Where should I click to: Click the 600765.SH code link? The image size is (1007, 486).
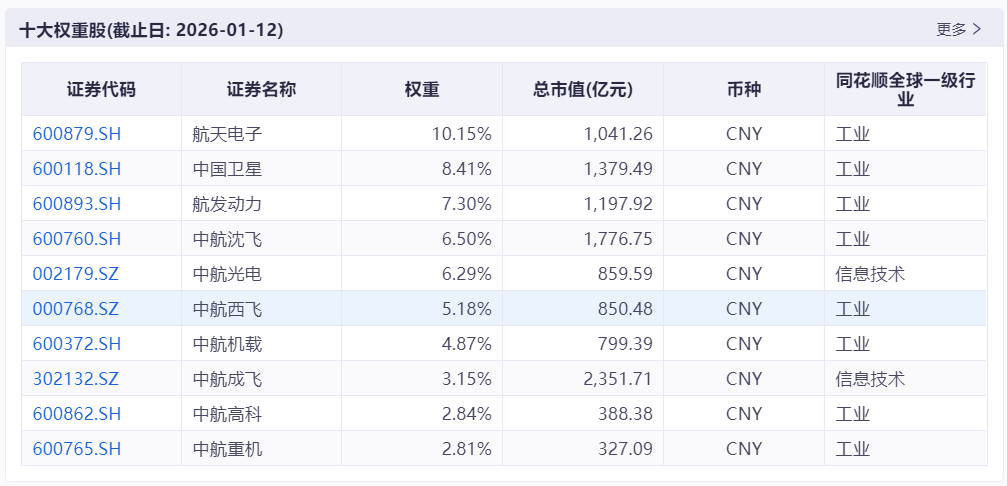point(77,449)
